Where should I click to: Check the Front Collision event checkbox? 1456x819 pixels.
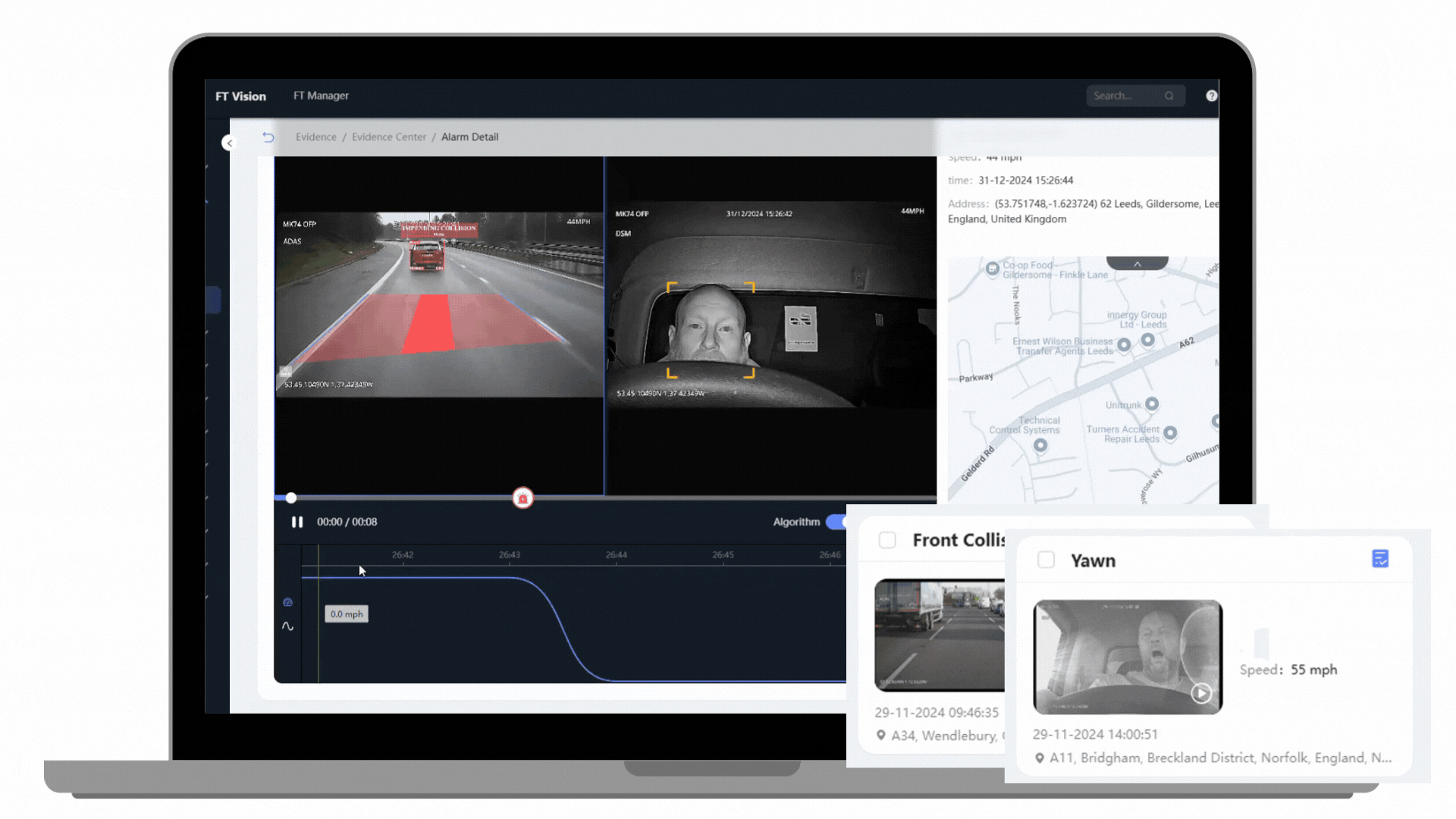pos(887,540)
